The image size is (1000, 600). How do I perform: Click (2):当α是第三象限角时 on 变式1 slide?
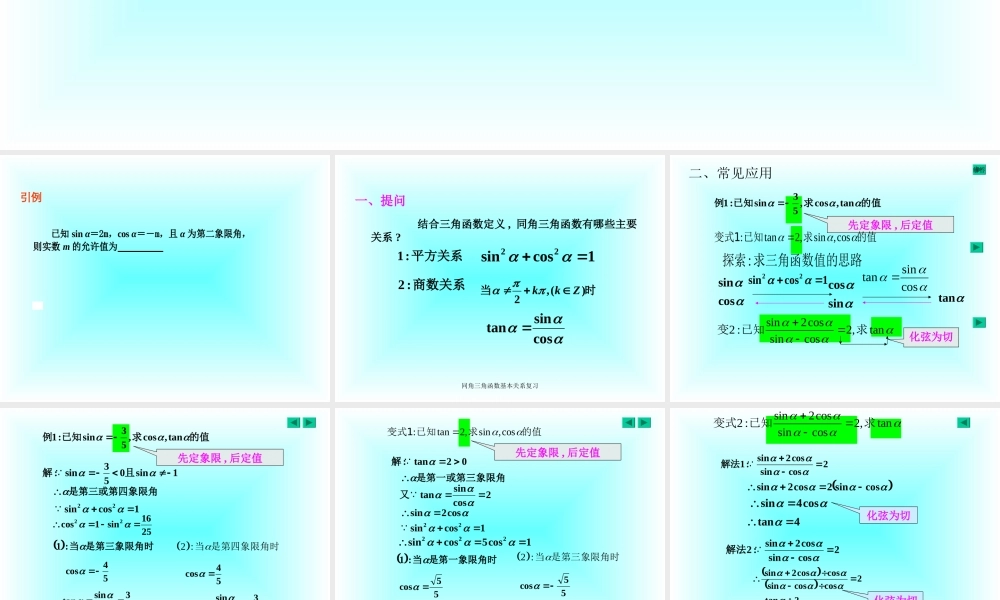pyautogui.click(x=568, y=557)
